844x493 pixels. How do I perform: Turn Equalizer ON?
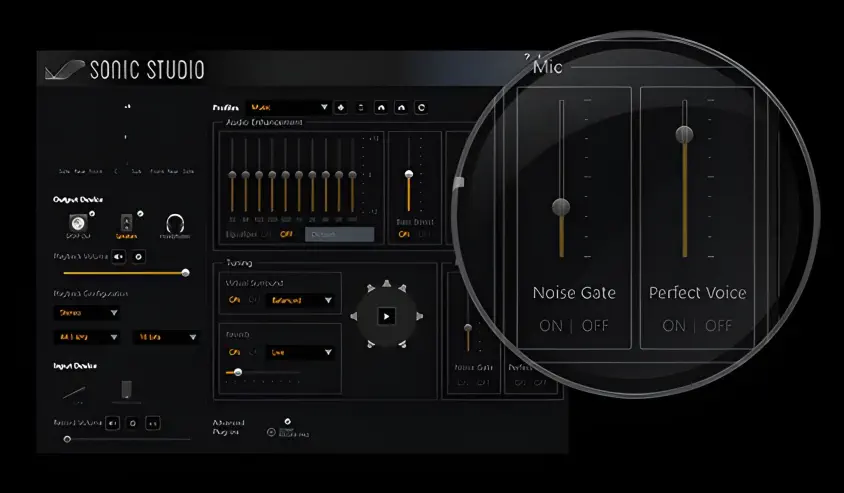tap(266, 235)
